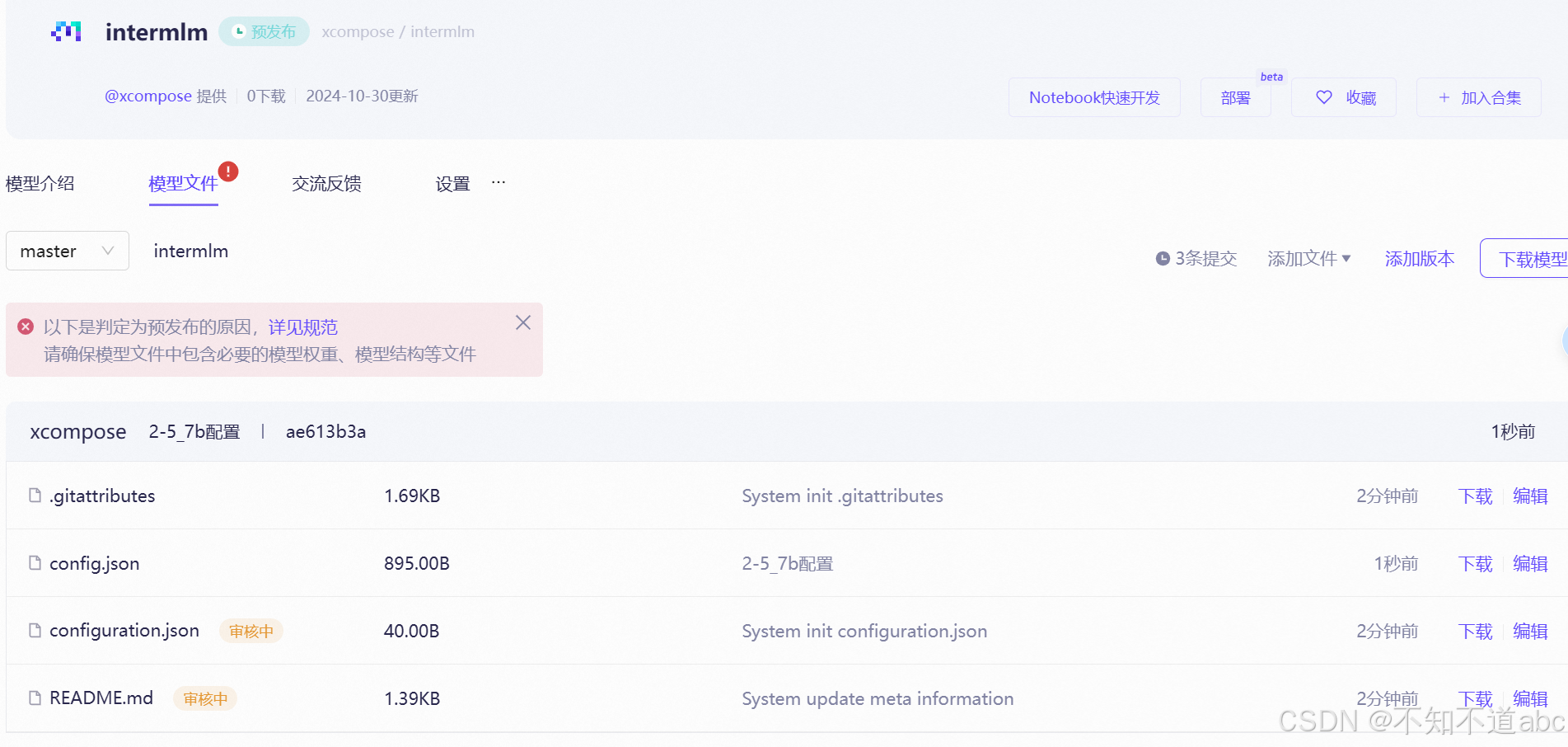Click intermlm path breadcrumb
1568x747 pixels.
(x=190, y=251)
